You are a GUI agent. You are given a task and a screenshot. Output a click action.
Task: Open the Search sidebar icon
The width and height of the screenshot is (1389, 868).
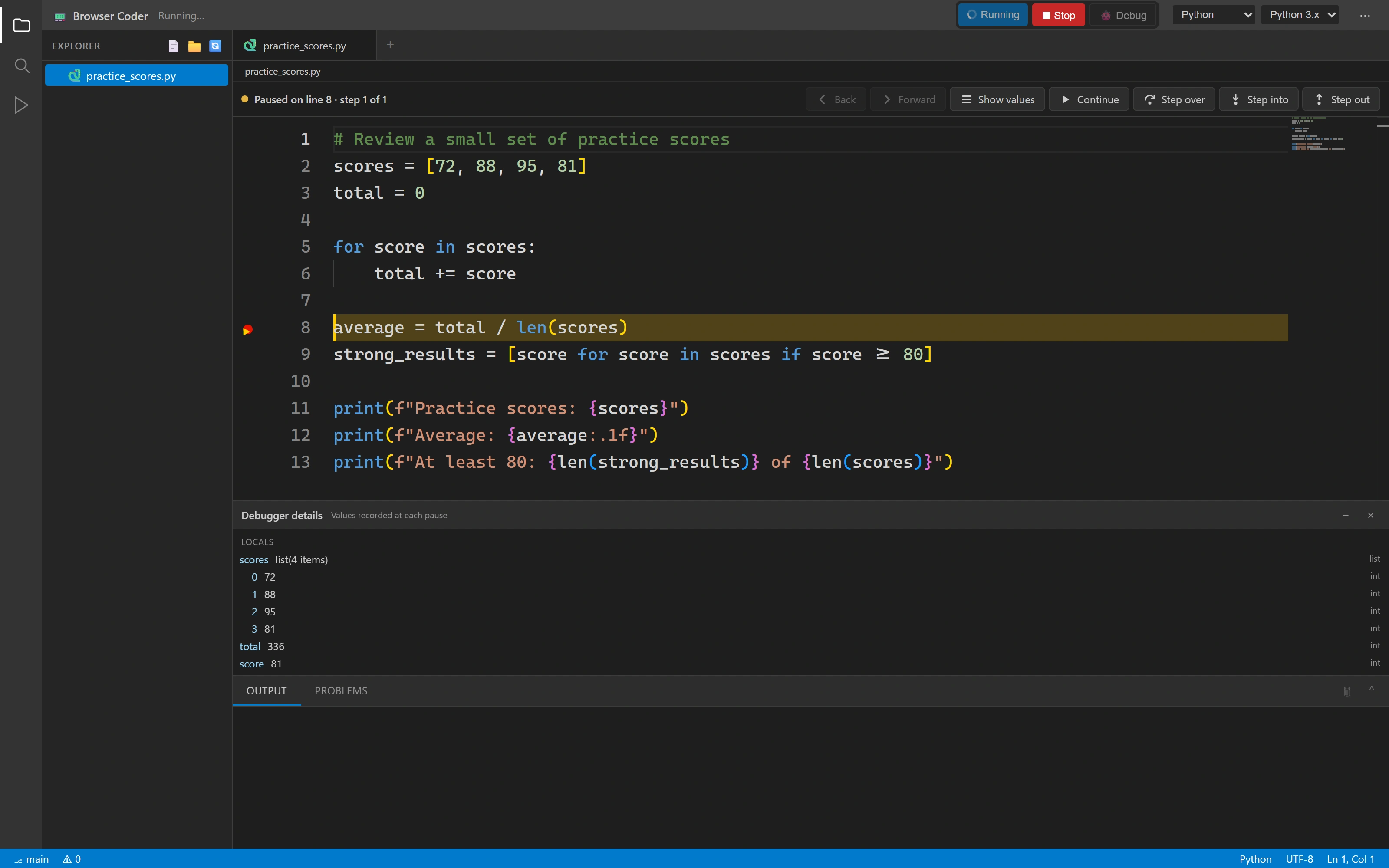[x=21, y=66]
